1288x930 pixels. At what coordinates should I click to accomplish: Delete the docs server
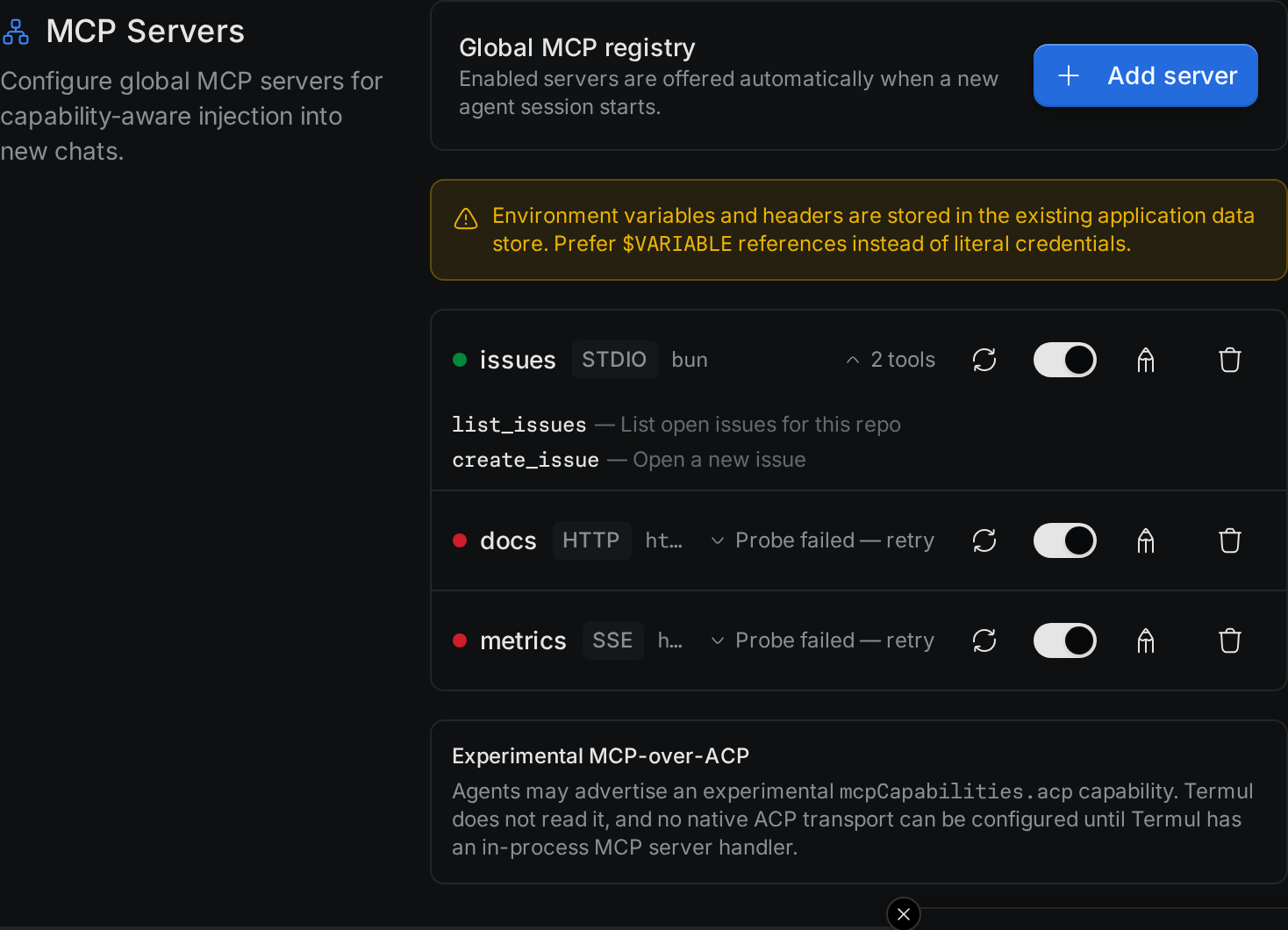click(x=1230, y=540)
